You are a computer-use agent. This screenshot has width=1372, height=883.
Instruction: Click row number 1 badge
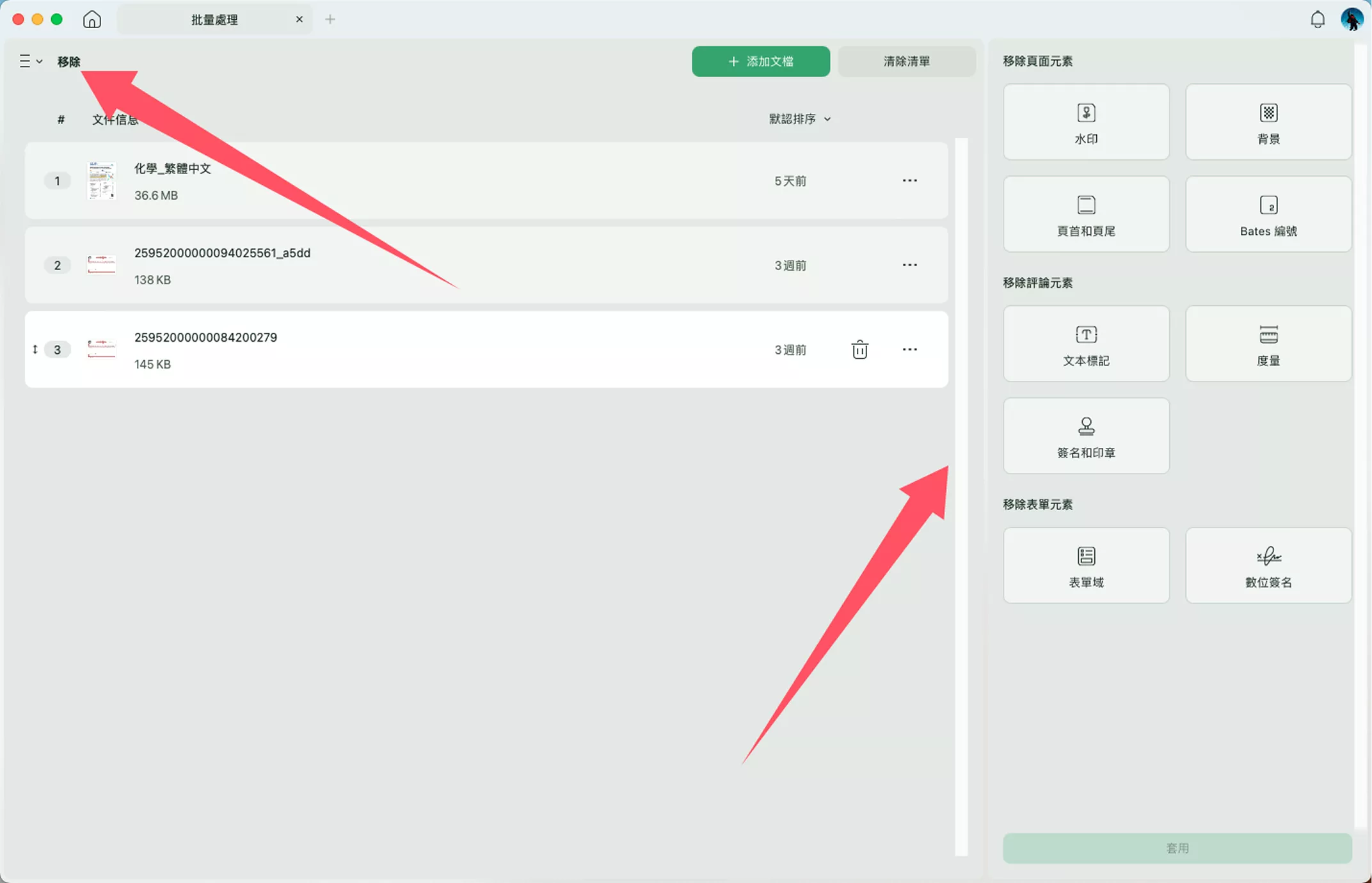pyautogui.click(x=57, y=181)
